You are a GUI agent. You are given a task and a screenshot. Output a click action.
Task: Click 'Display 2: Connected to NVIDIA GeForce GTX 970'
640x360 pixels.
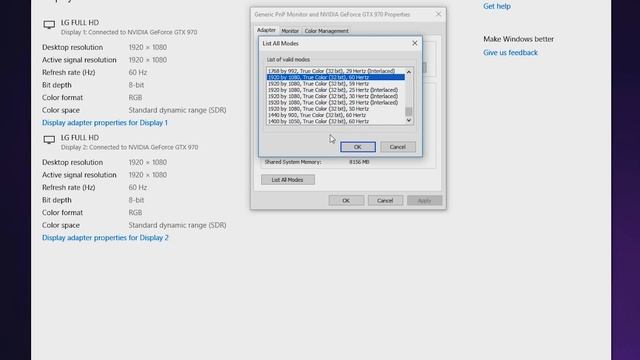click(x=129, y=147)
